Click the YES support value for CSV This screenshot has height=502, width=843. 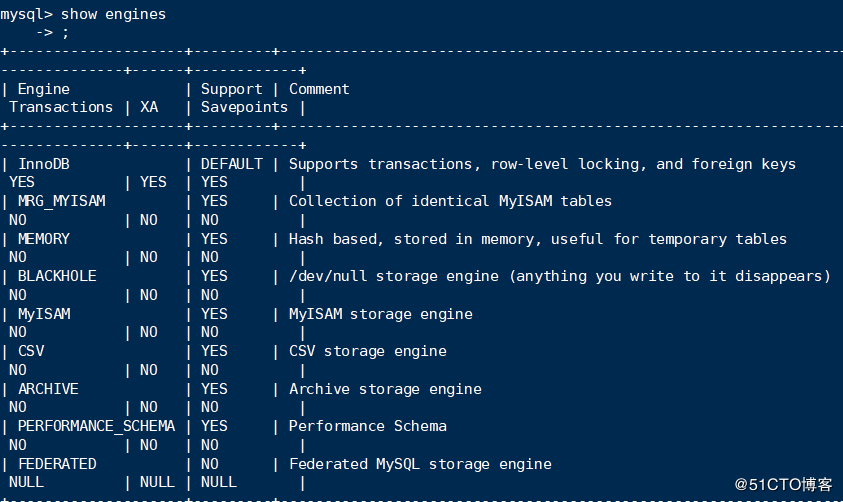pyautogui.click(x=214, y=352)
